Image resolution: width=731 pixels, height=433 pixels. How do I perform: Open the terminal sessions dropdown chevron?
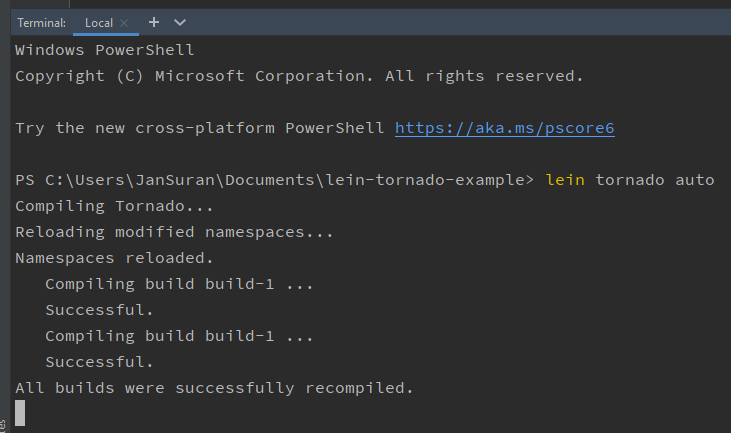coord(180,21)
